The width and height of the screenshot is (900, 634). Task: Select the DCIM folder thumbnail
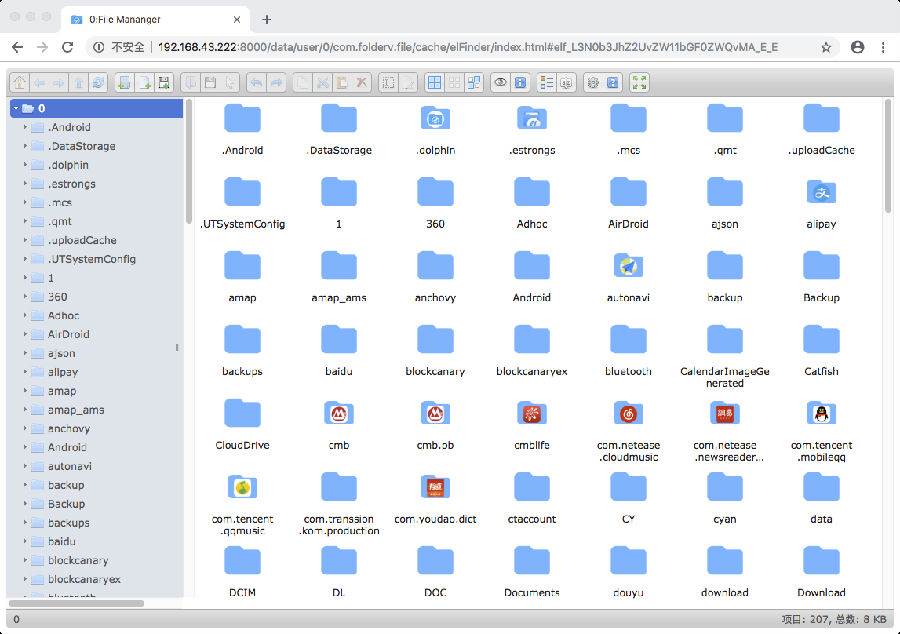coord(242,561)
